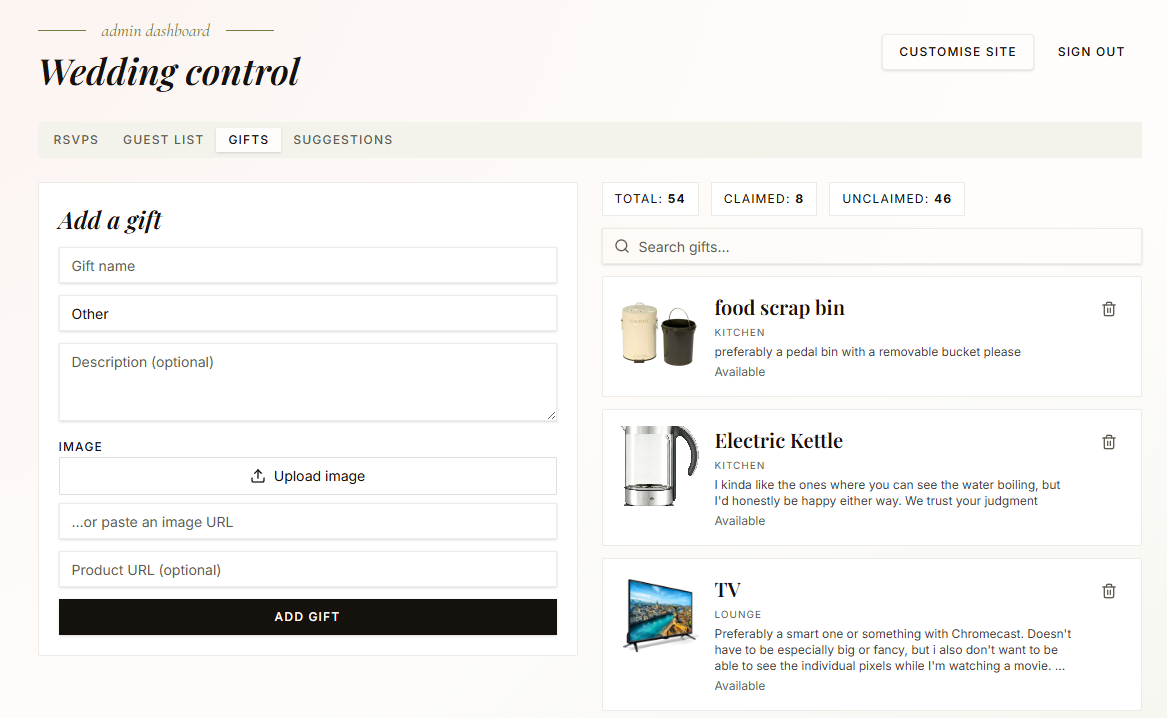Click the admin dashboard subtitle
This screenshot has width=1167, height=718.
click(156, 31)
